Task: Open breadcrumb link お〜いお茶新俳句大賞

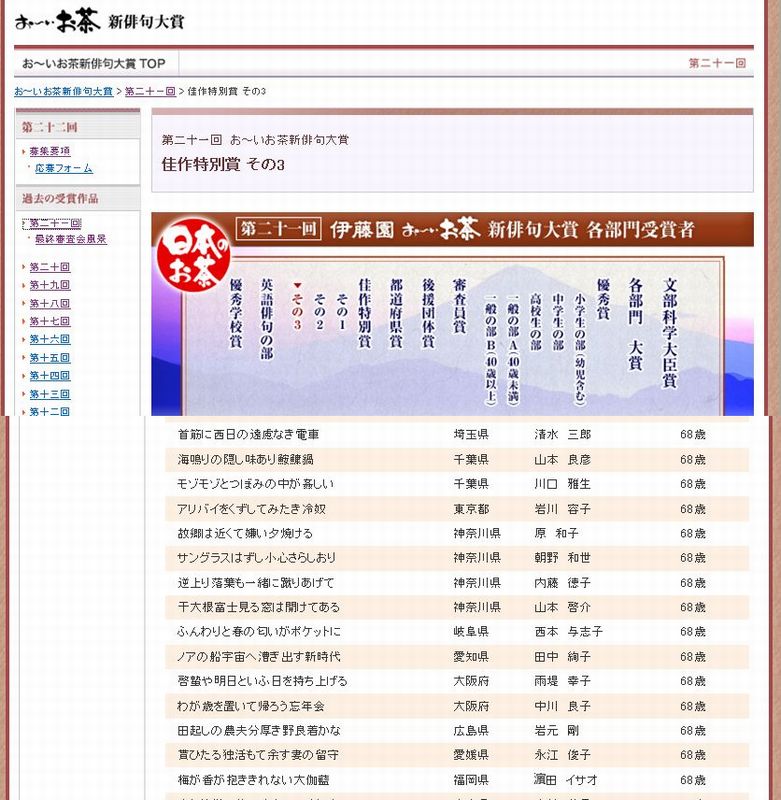Action: (64, 91)
